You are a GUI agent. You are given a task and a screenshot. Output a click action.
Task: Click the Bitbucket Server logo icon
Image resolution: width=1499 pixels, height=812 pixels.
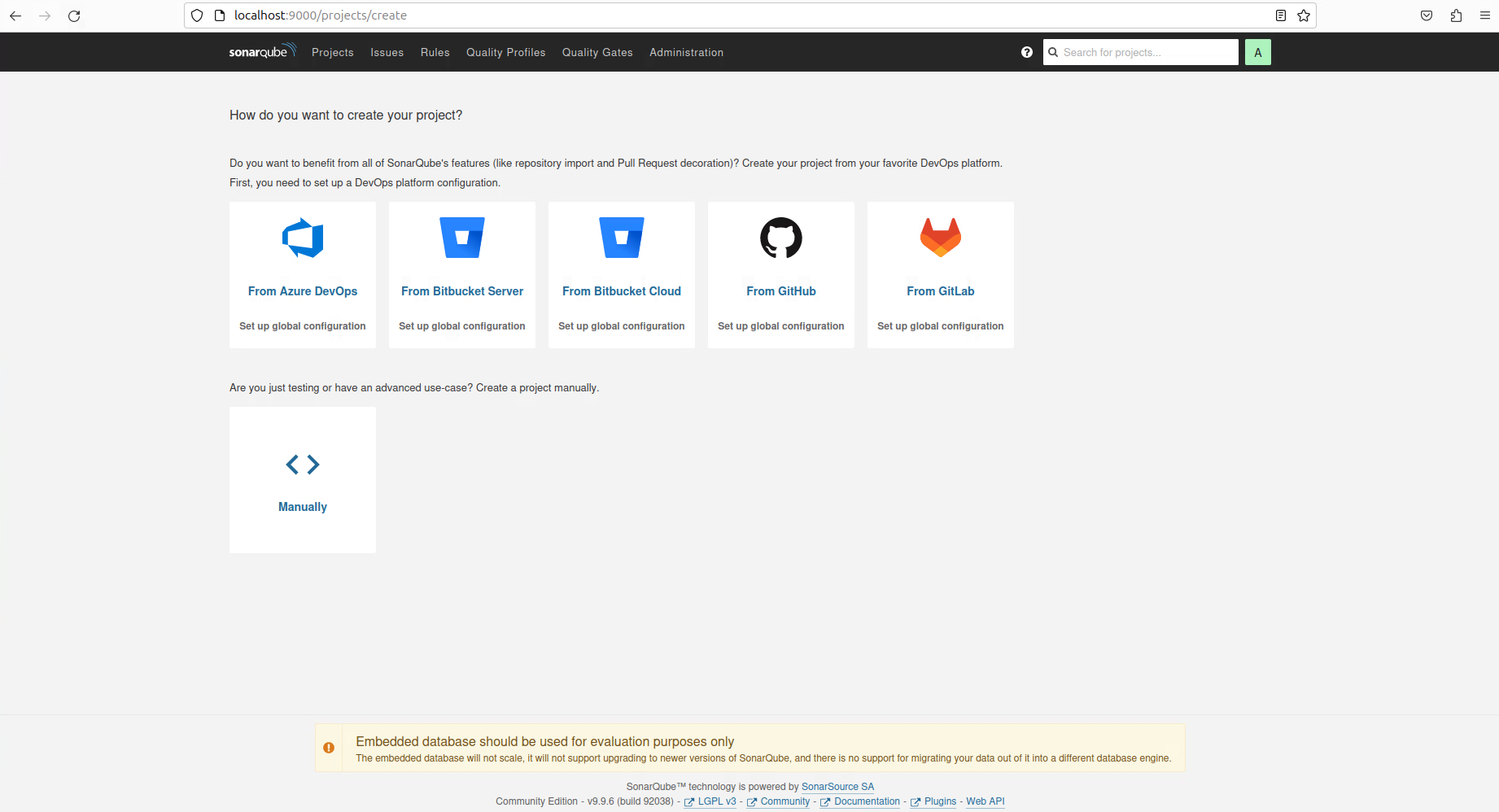click(x=462, y=238)
